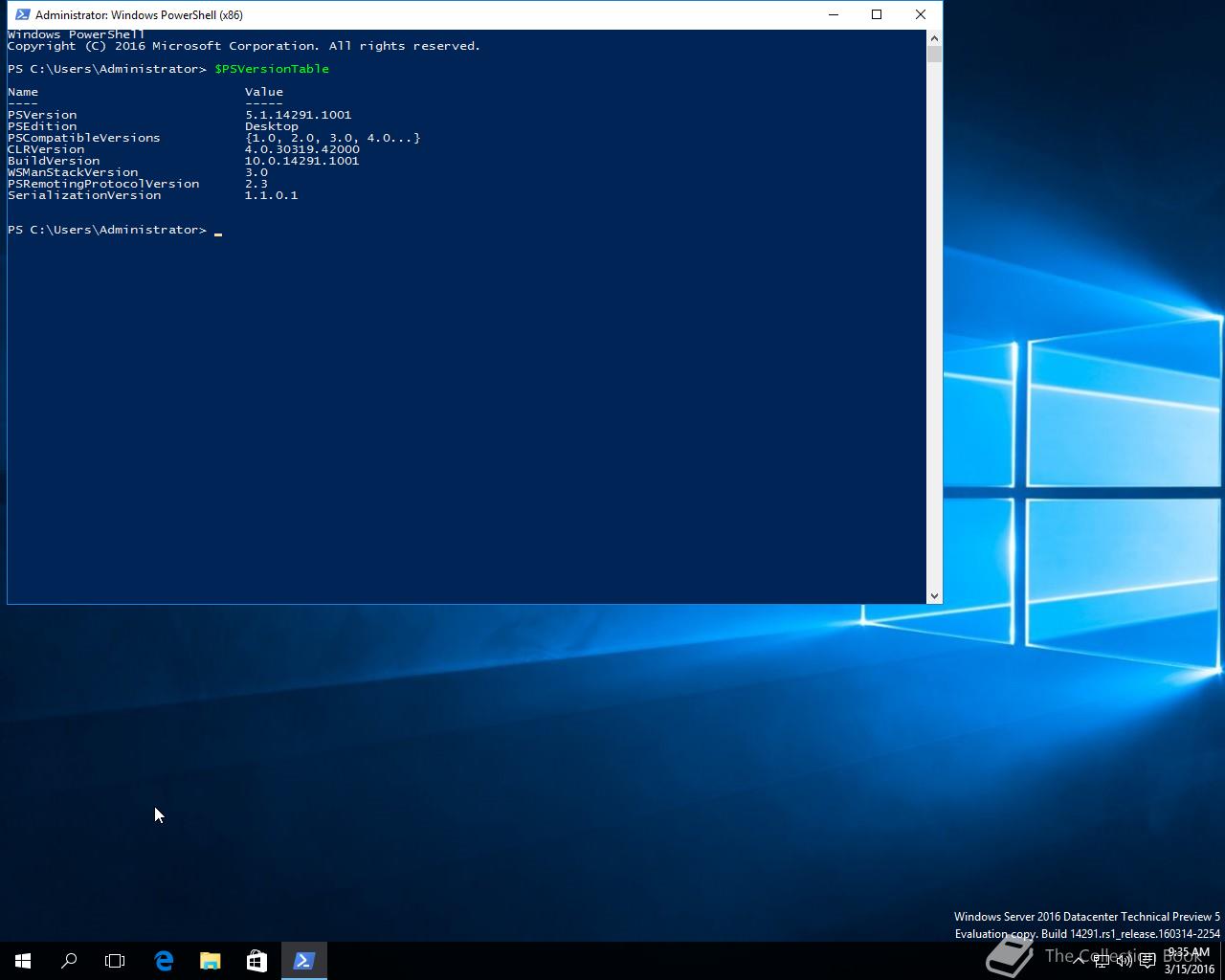Open the Windows Start menu
Screen dimensions: 1225x980
click(x=23, y=961)
